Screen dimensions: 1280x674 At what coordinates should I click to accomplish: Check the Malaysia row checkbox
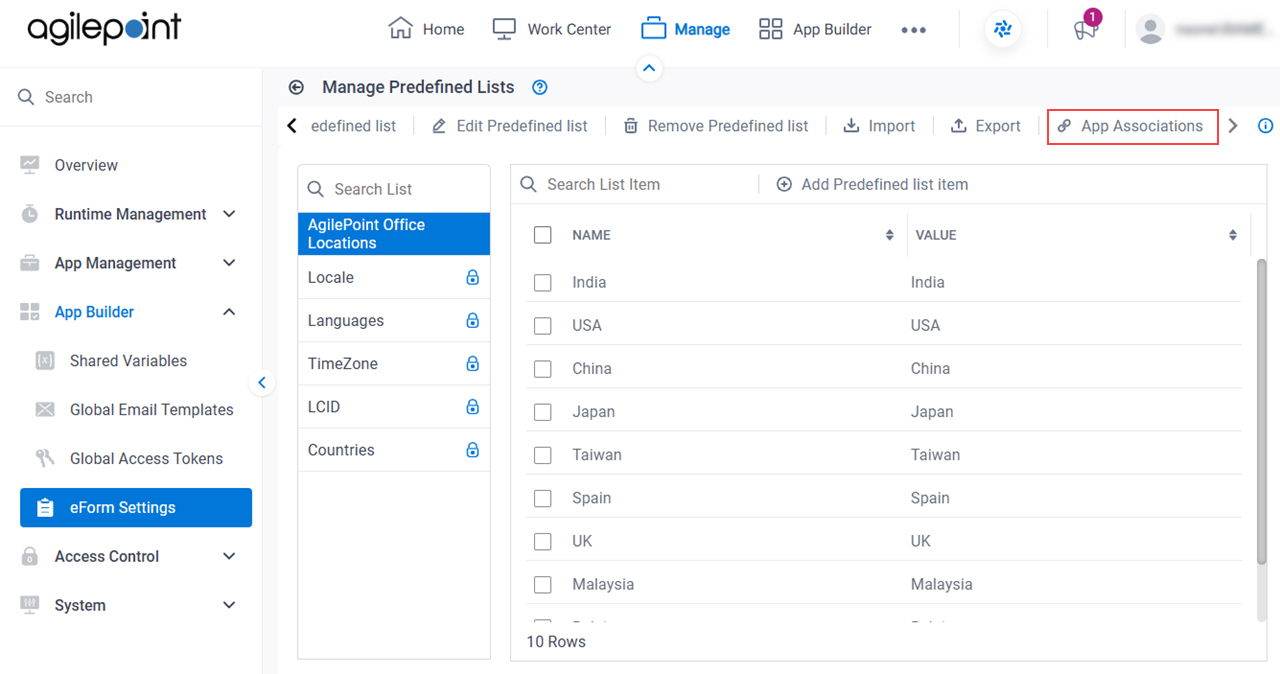click(x=543, y=584)
